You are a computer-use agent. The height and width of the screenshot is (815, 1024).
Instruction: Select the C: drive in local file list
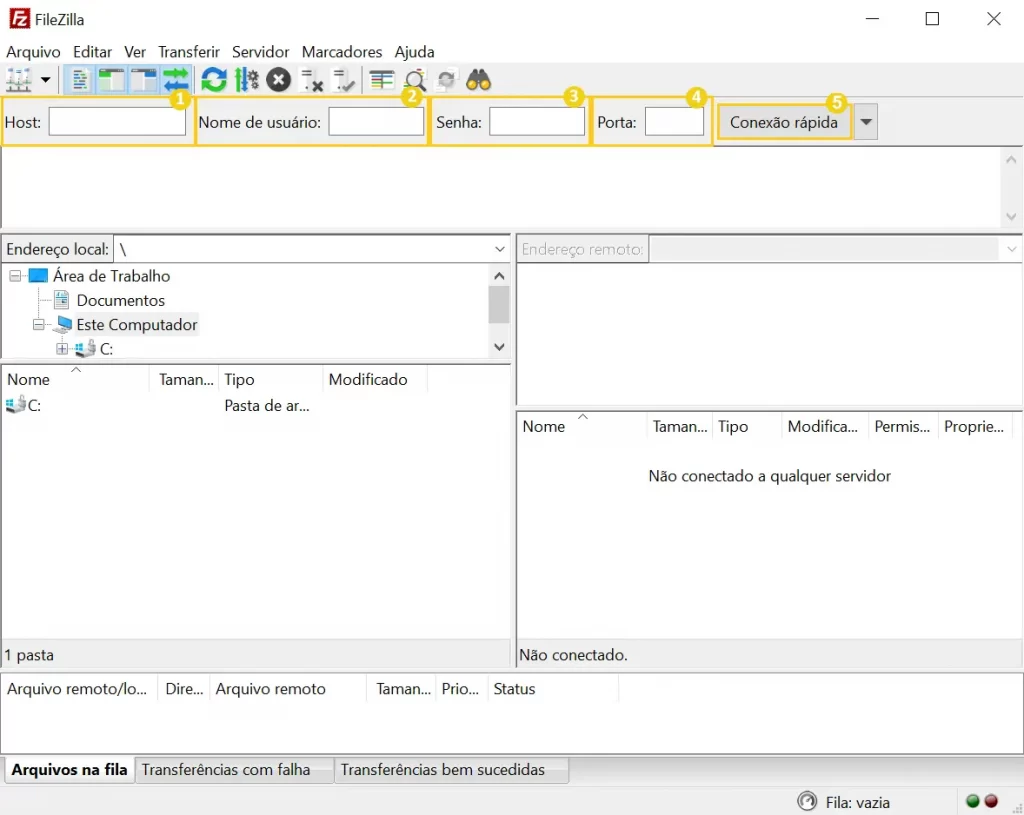[24, 406]
